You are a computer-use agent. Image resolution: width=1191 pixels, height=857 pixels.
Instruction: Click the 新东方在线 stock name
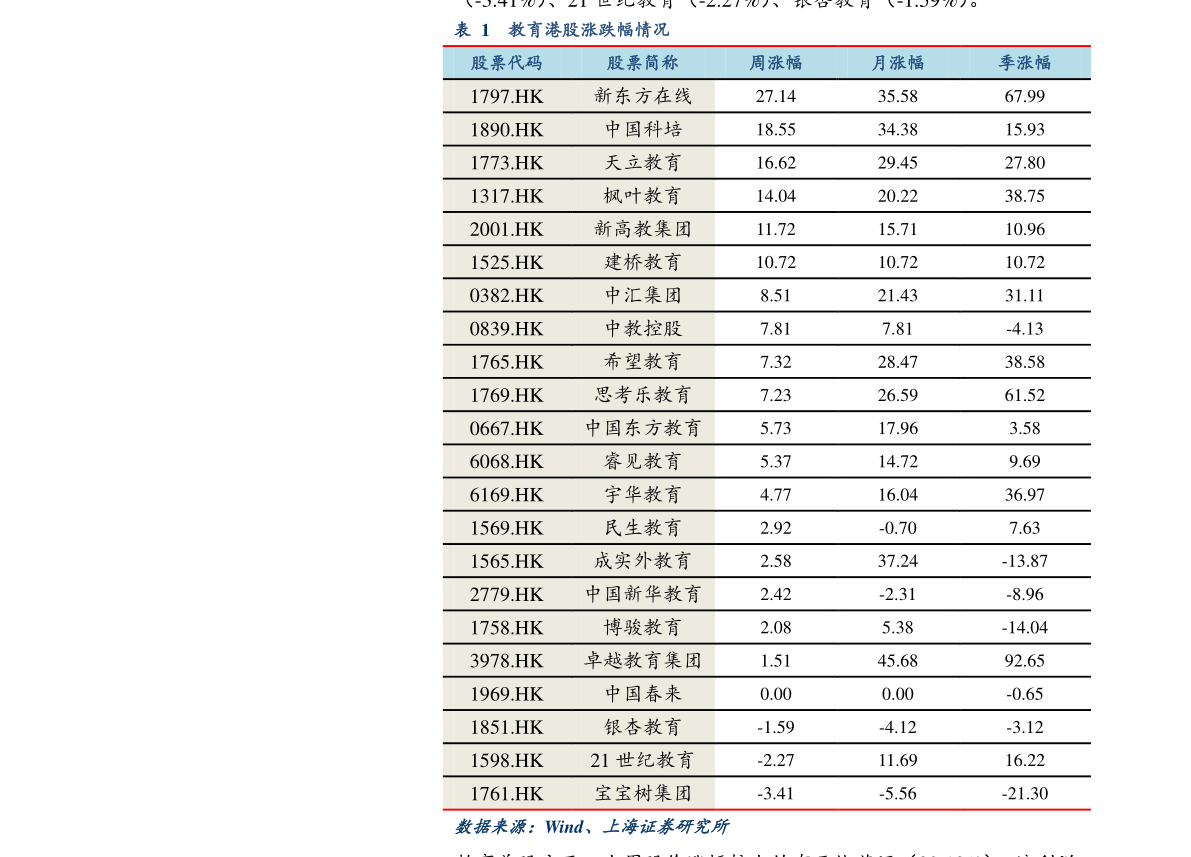(642, 96)
